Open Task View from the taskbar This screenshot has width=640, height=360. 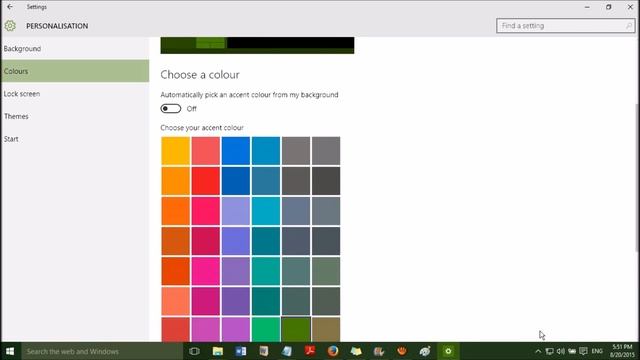(x=195, y=351)
